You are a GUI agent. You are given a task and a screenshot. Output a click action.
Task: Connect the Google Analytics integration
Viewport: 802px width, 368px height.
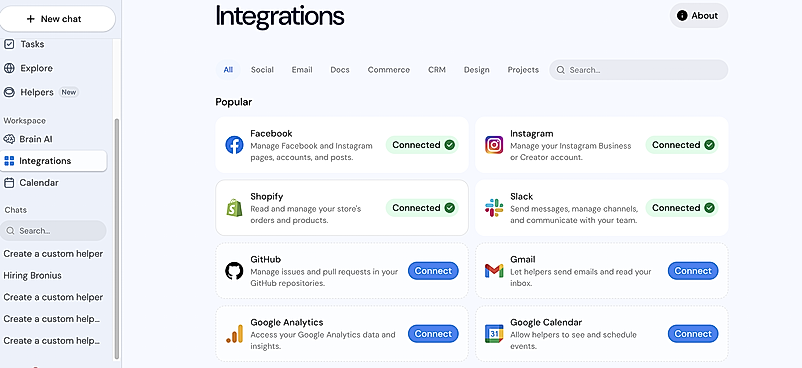pyautogui.click(x=433, y=334)
